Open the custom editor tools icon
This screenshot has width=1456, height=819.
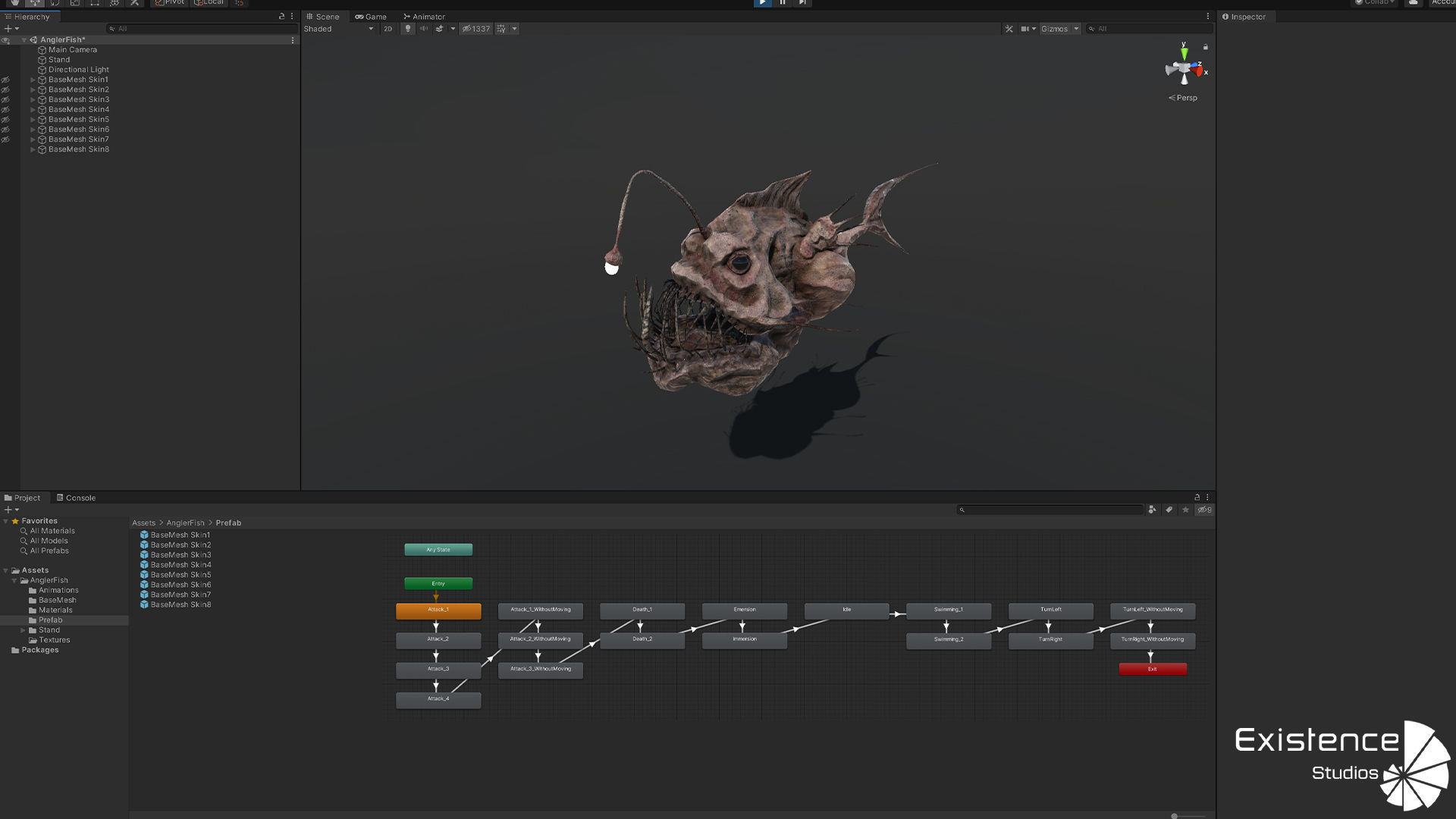point(134,3)
